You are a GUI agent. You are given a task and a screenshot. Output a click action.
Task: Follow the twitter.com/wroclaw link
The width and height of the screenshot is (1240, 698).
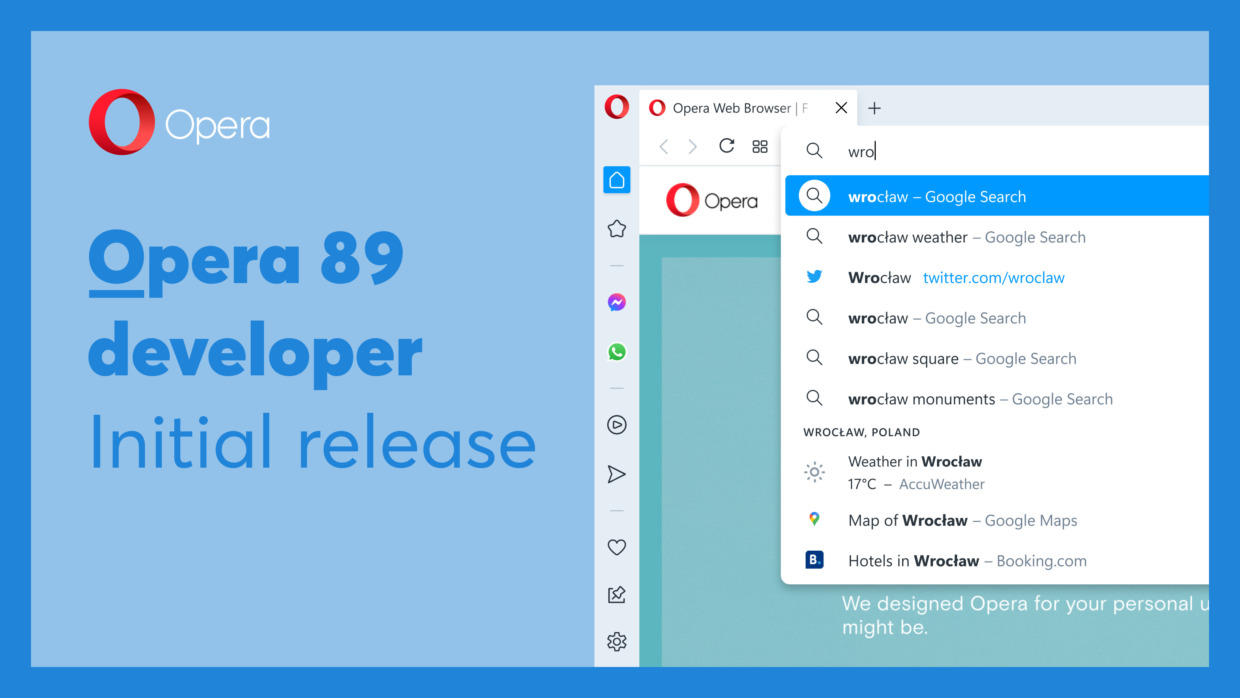(x=993, y=277)
